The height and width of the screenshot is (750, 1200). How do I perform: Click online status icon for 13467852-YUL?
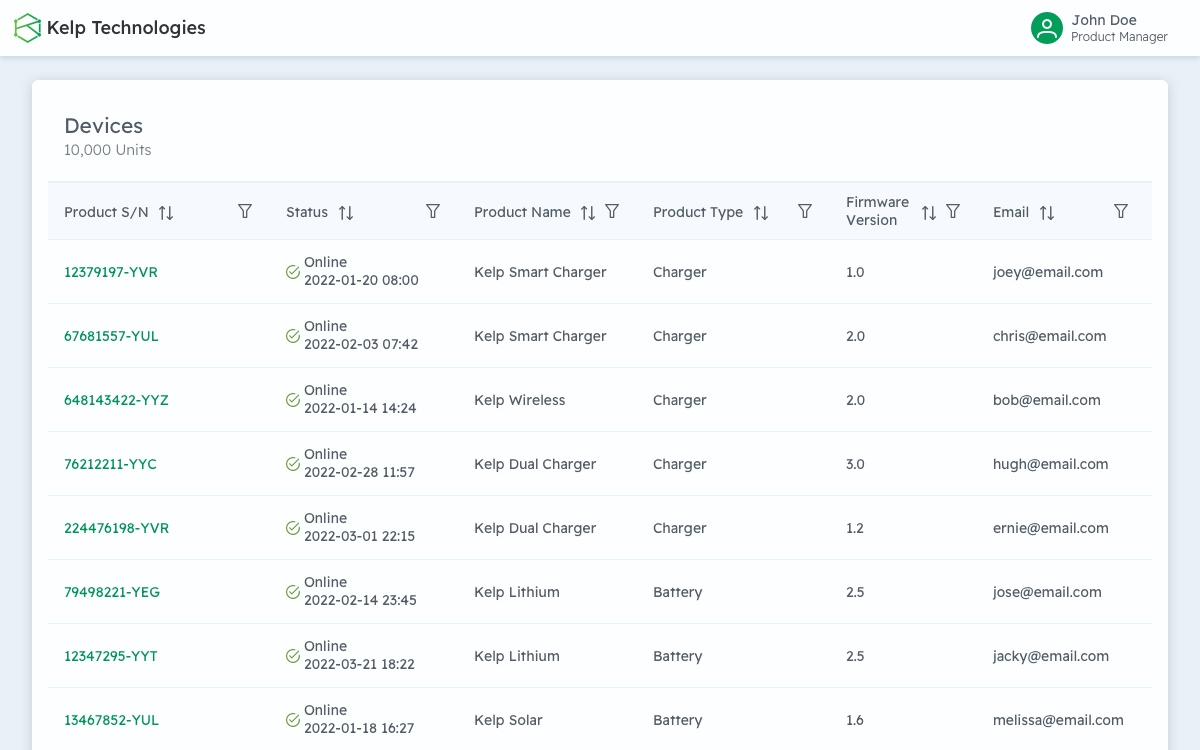click(x=293, y=720)
